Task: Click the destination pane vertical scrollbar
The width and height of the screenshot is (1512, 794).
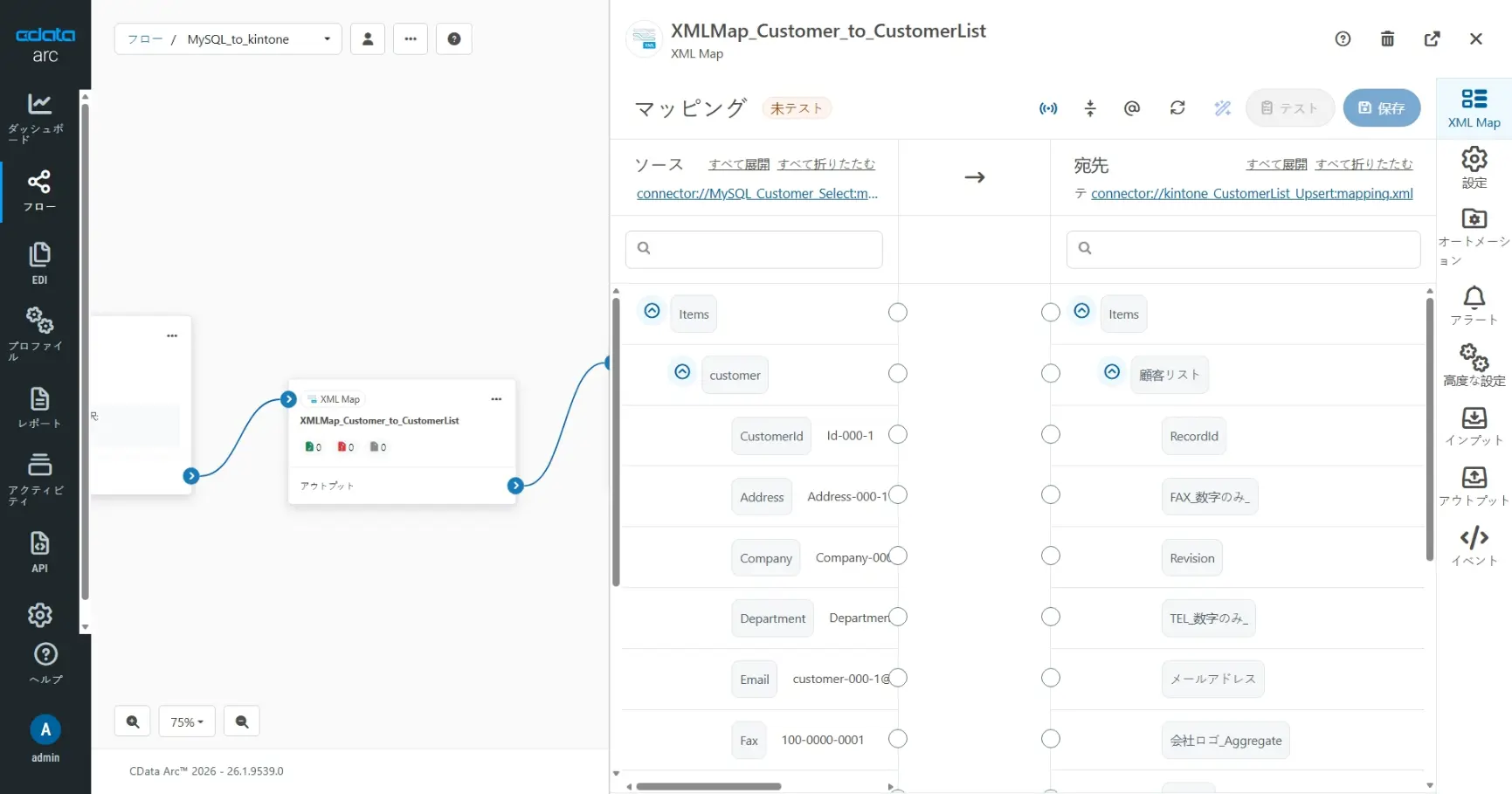Action: [x=1430, y=429]
